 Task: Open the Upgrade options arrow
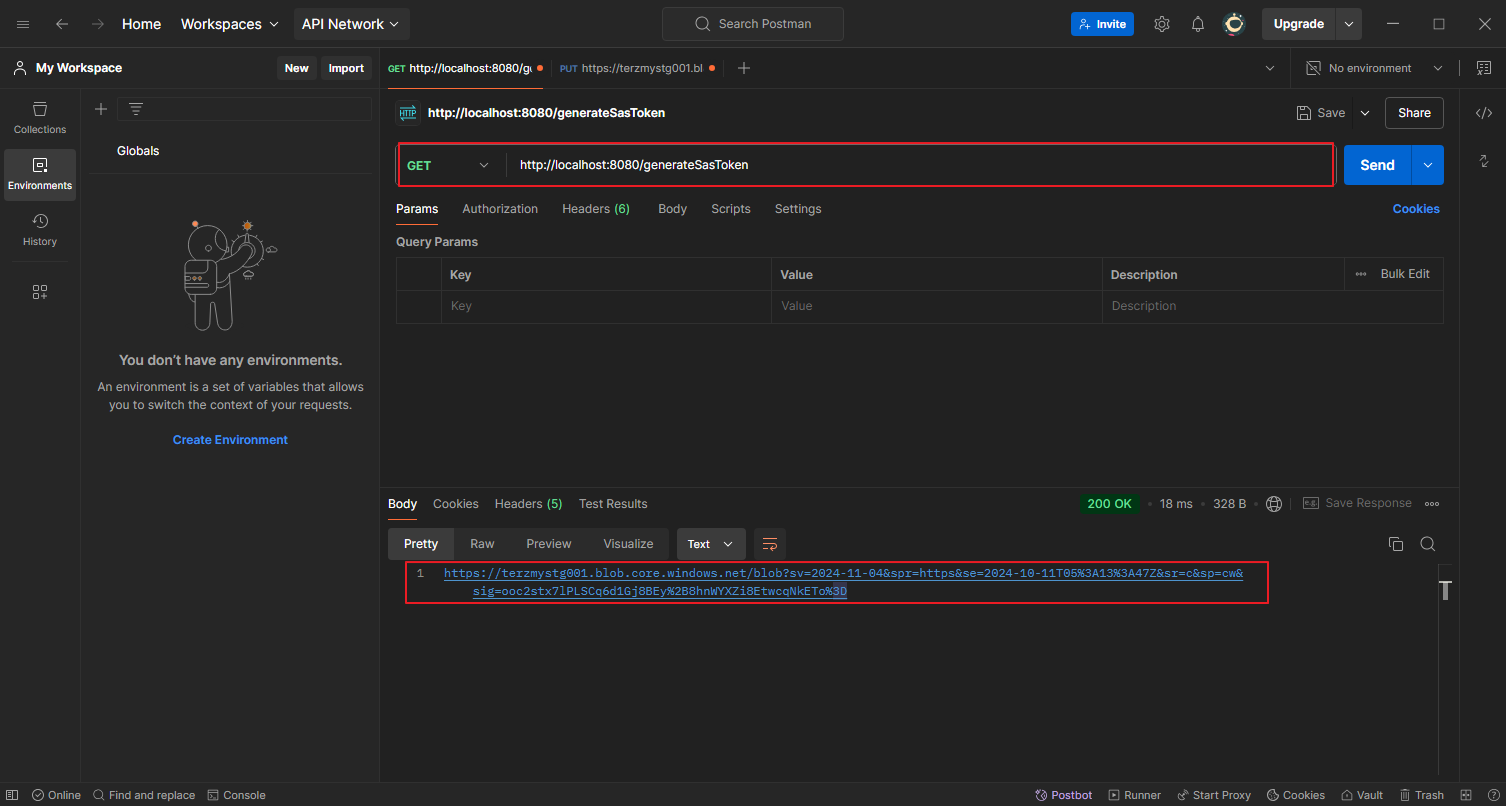[x=1349, y=24]
